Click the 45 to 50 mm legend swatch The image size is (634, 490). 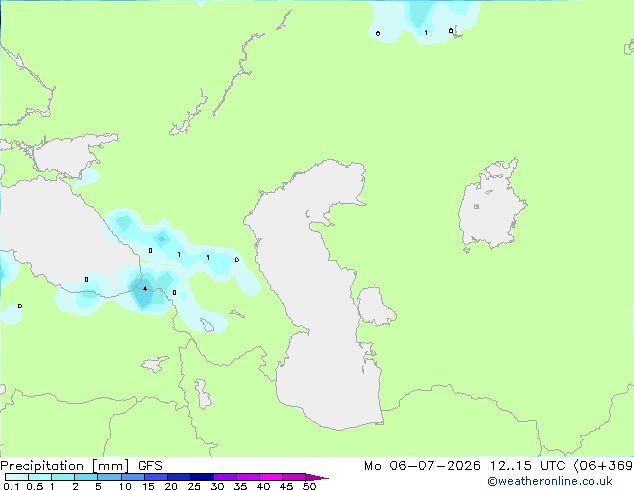[294, 477]
